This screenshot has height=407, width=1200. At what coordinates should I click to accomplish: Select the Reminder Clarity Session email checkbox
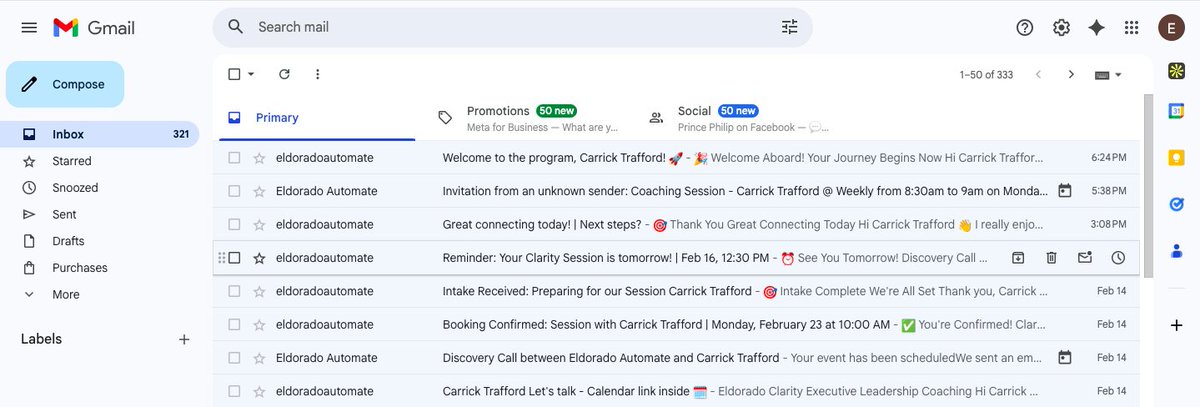234,258
